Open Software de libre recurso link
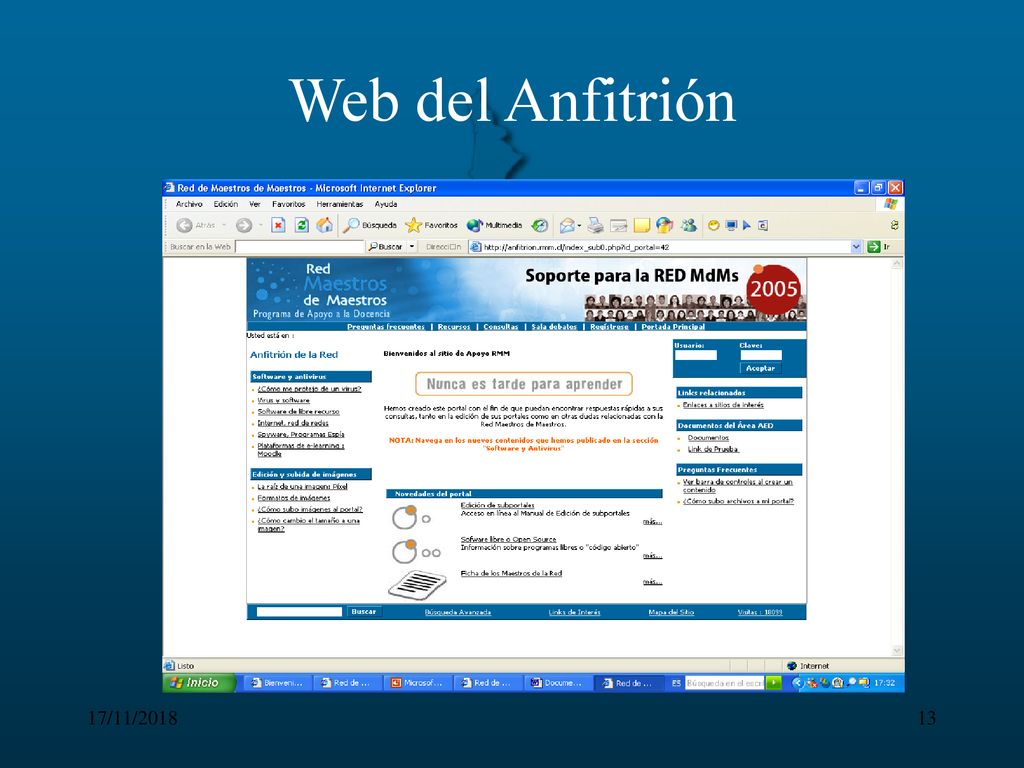This screenshot has height=768, width=1024. (298, 411)
